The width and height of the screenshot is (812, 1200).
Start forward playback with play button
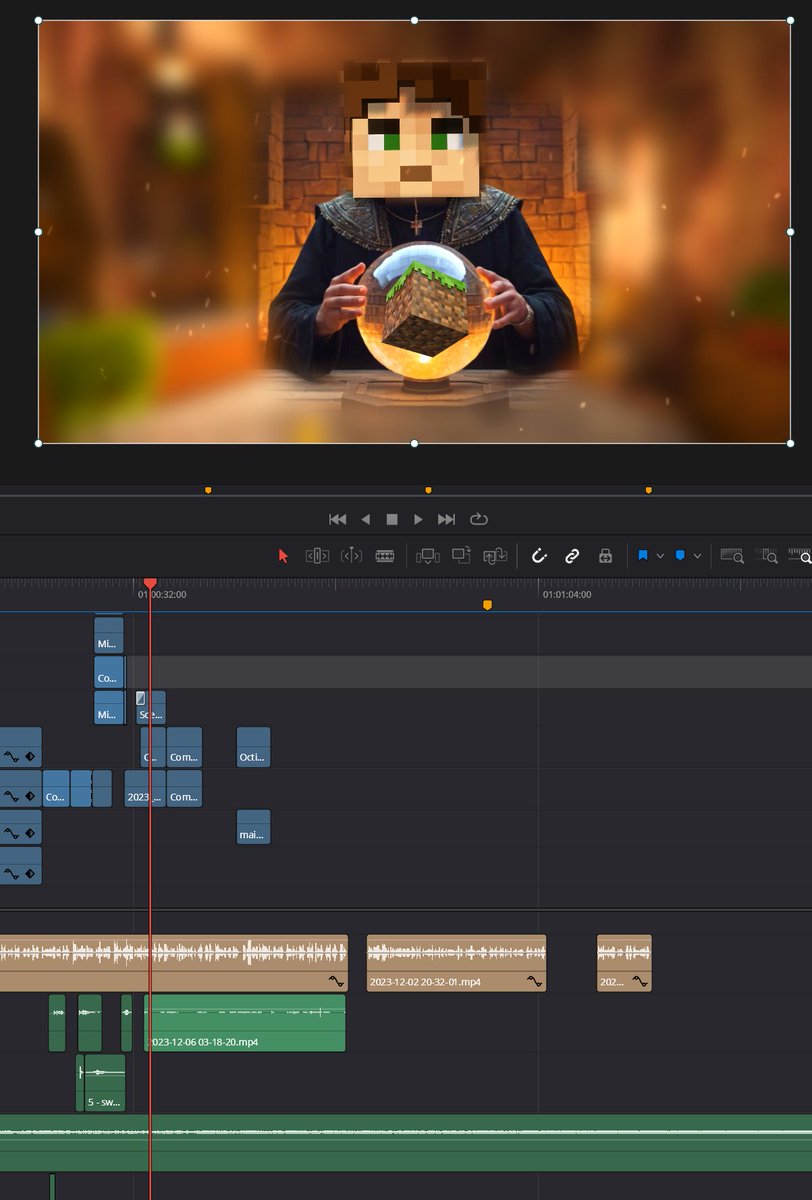419,519
